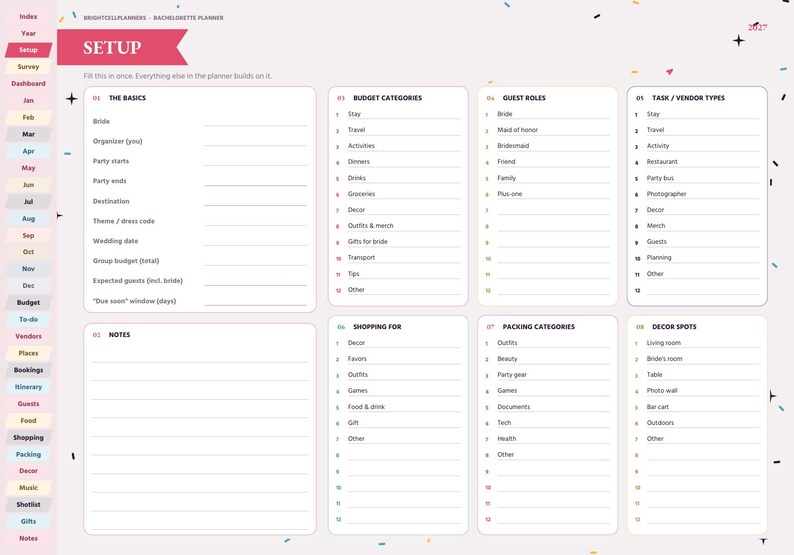Click the 'Bar cart' decor spot
Image resolution: width=794 pixels, height=555 pixels.
coord(657,407)
